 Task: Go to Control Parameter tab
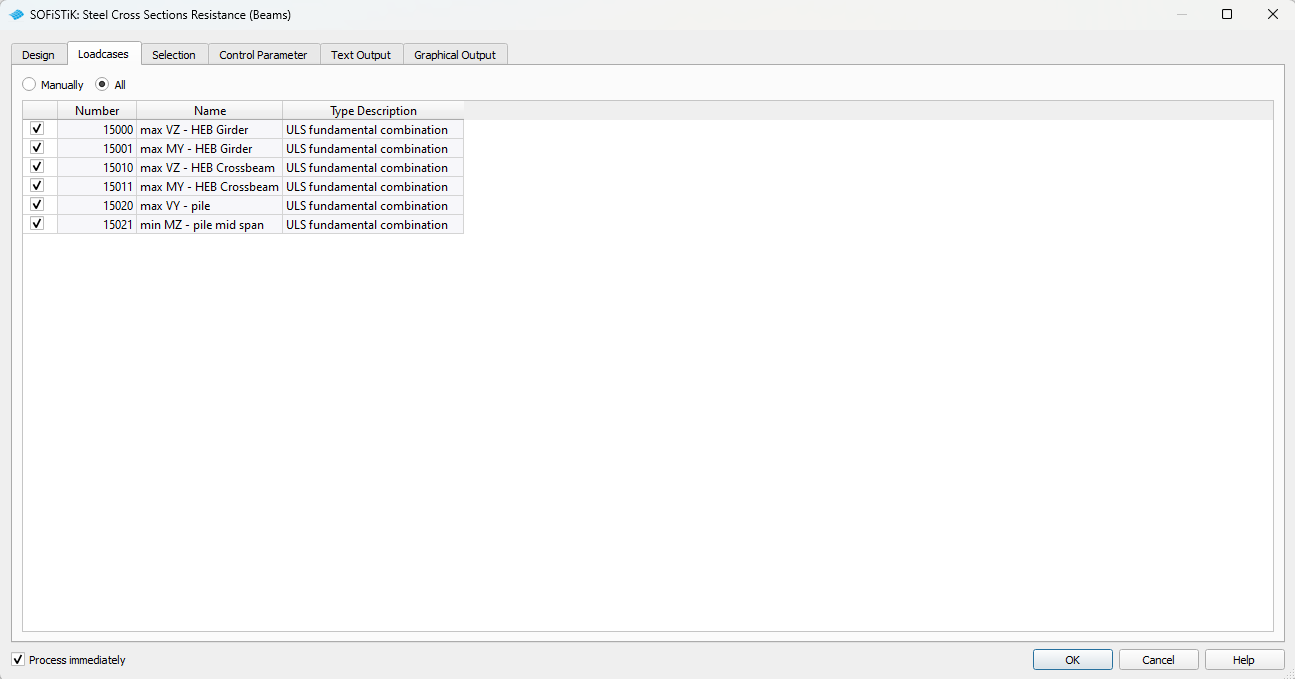(263, 55)
